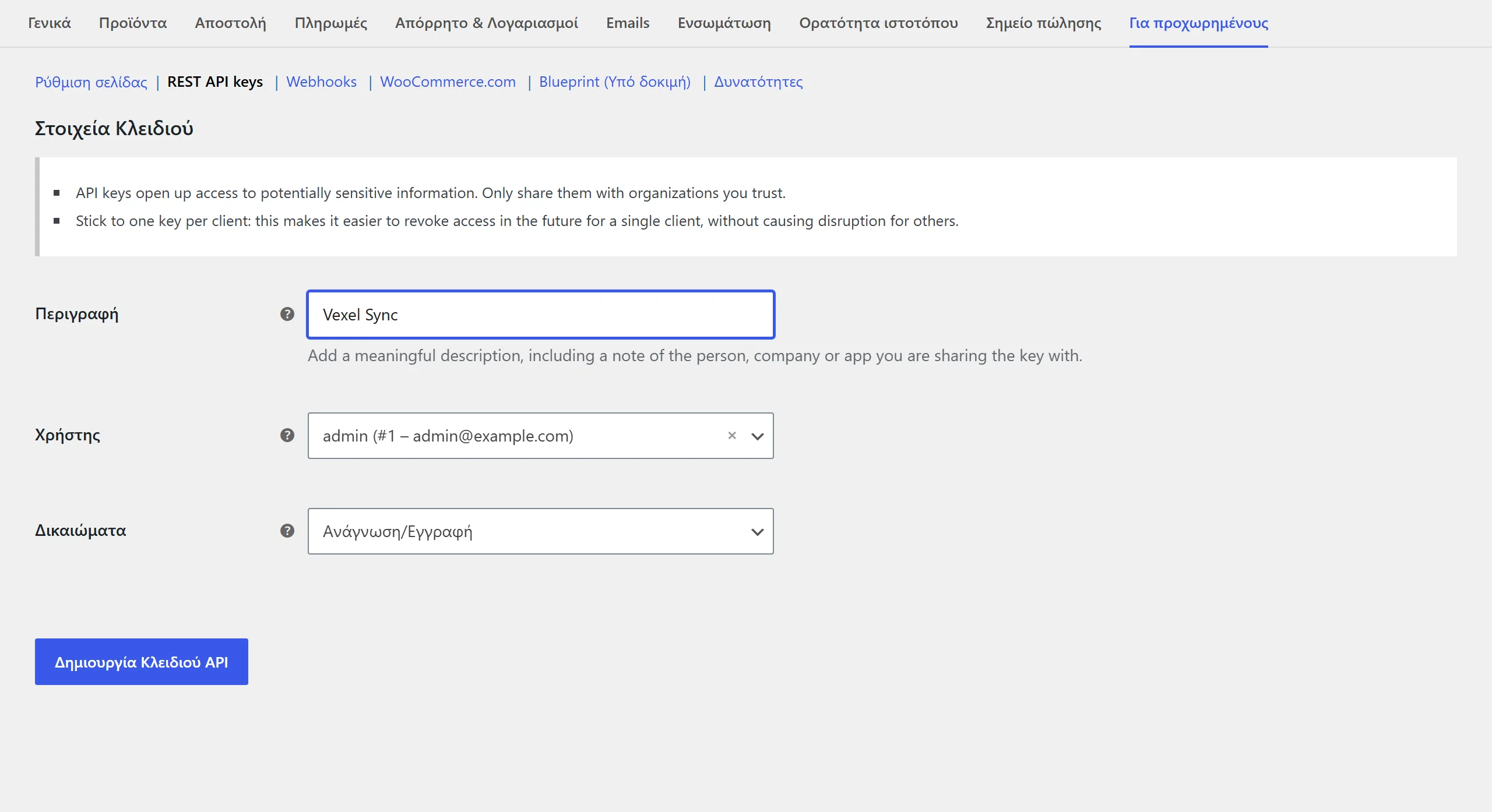Open the Emails tab
The image size is (1492, 812).
pyautogui.click(x=628, y=23)
